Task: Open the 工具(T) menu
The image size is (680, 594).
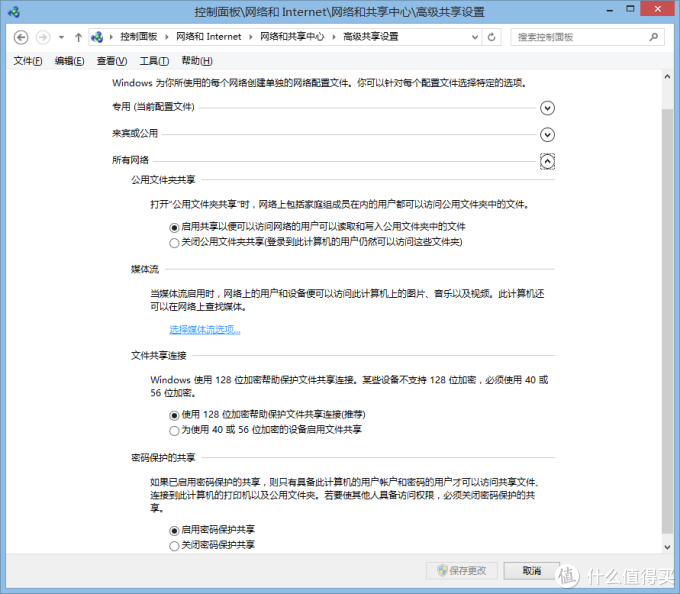Action: pos(154,61)
